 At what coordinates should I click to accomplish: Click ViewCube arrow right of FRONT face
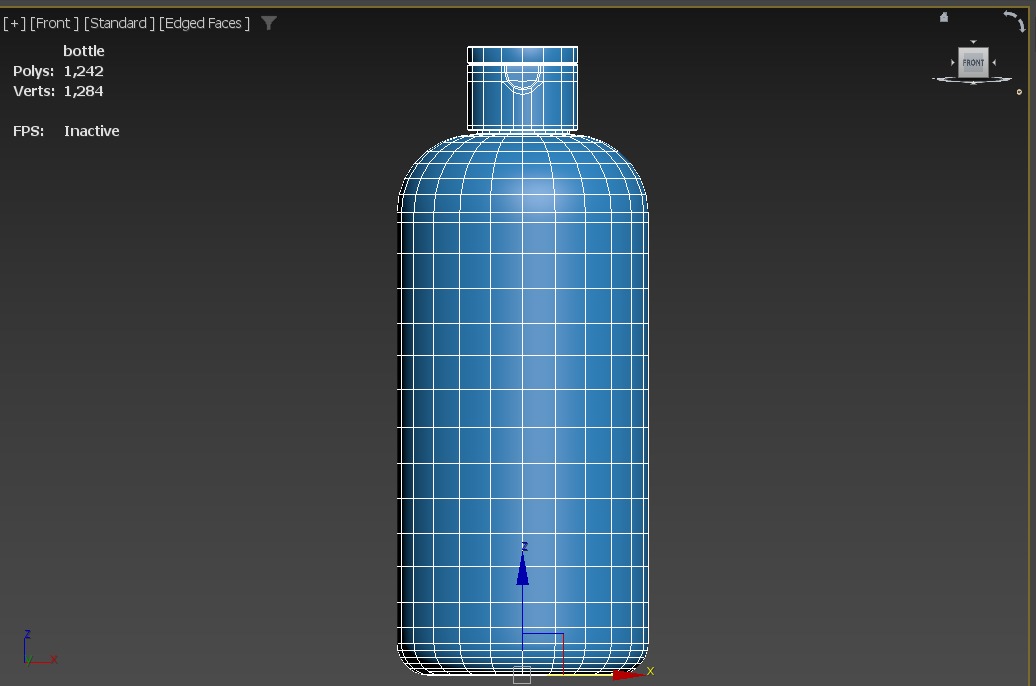pos(994,63)
